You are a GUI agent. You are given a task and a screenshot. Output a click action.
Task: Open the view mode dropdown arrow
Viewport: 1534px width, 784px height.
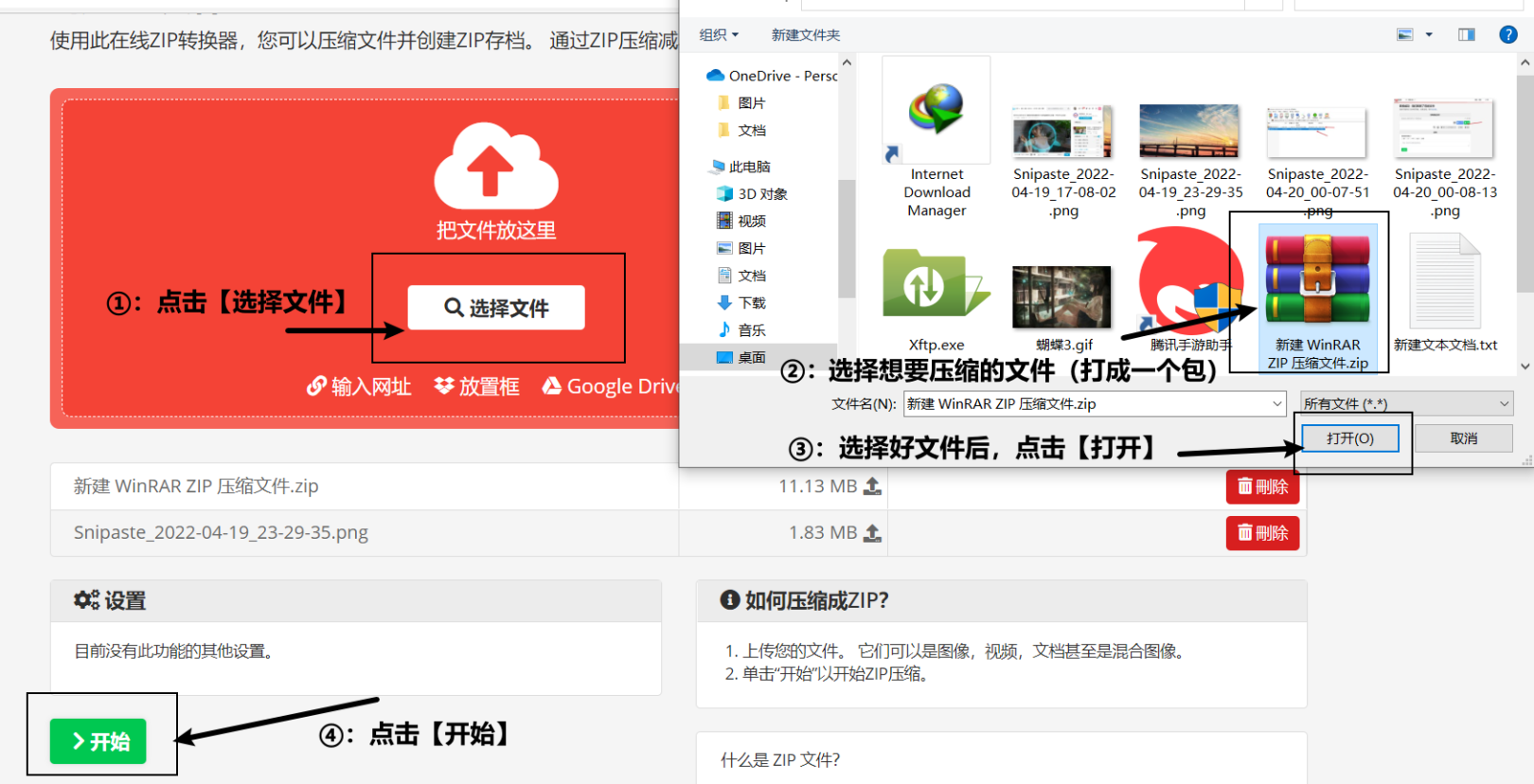pyautogui.click(x=1429, y=35)
